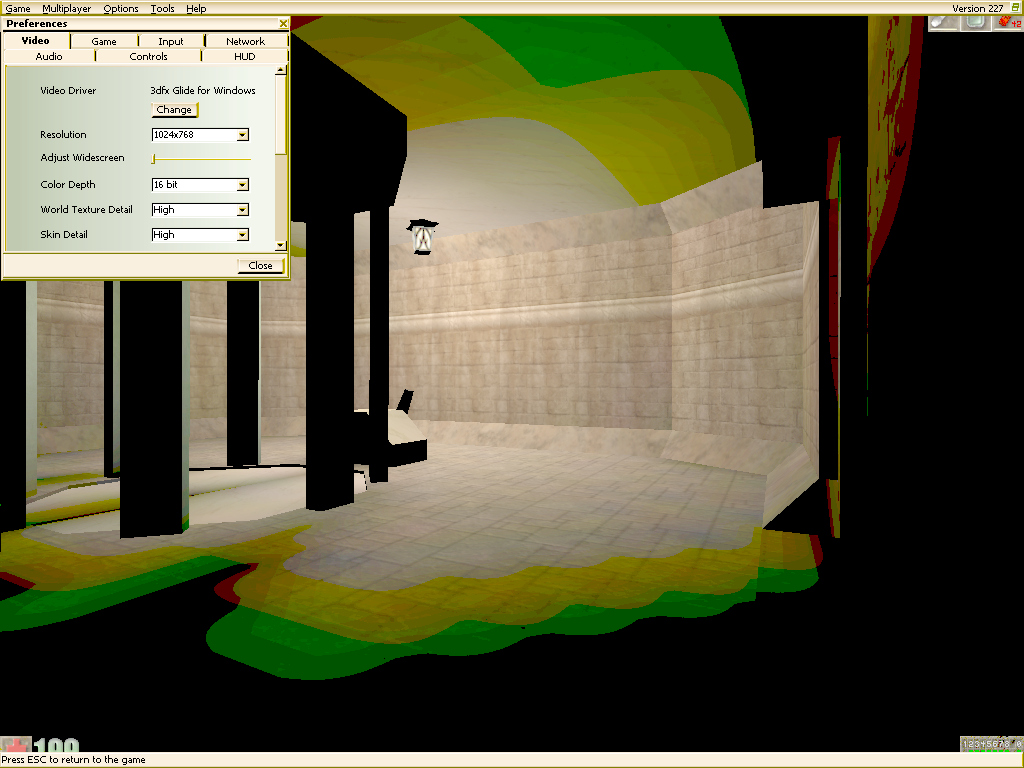Click the World Texture Detail High field

pyautogui.click(x=195, y=210)
